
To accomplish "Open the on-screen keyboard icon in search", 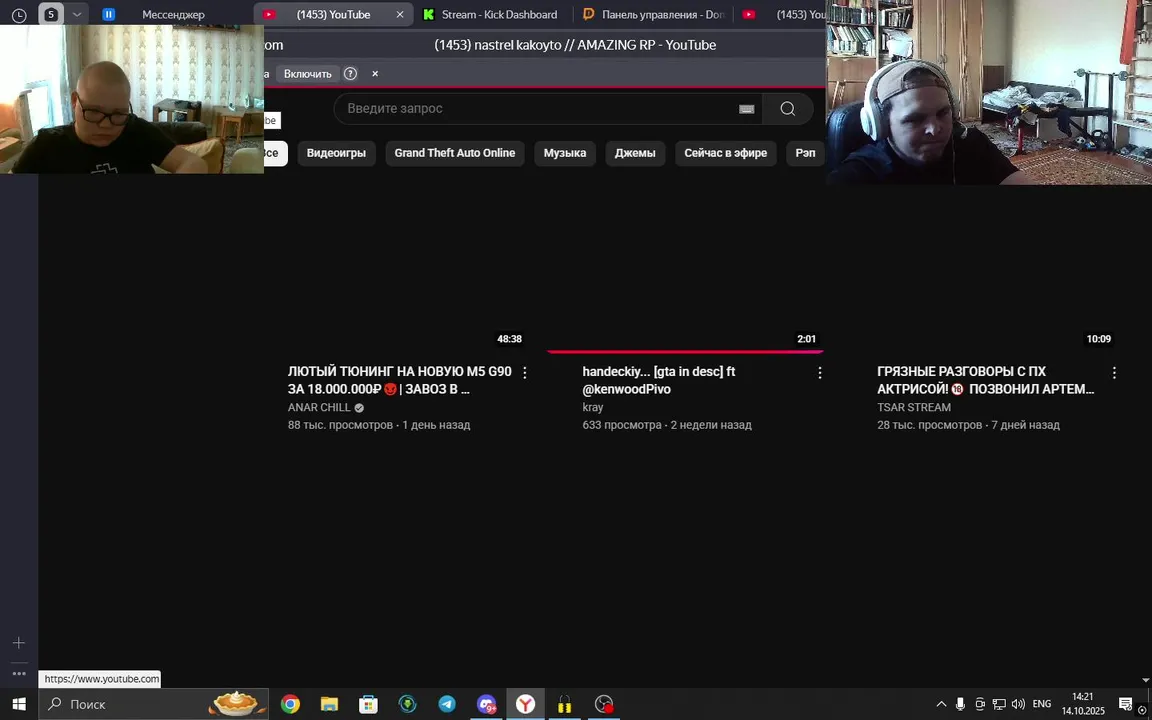I will click(x=746, y=109).
